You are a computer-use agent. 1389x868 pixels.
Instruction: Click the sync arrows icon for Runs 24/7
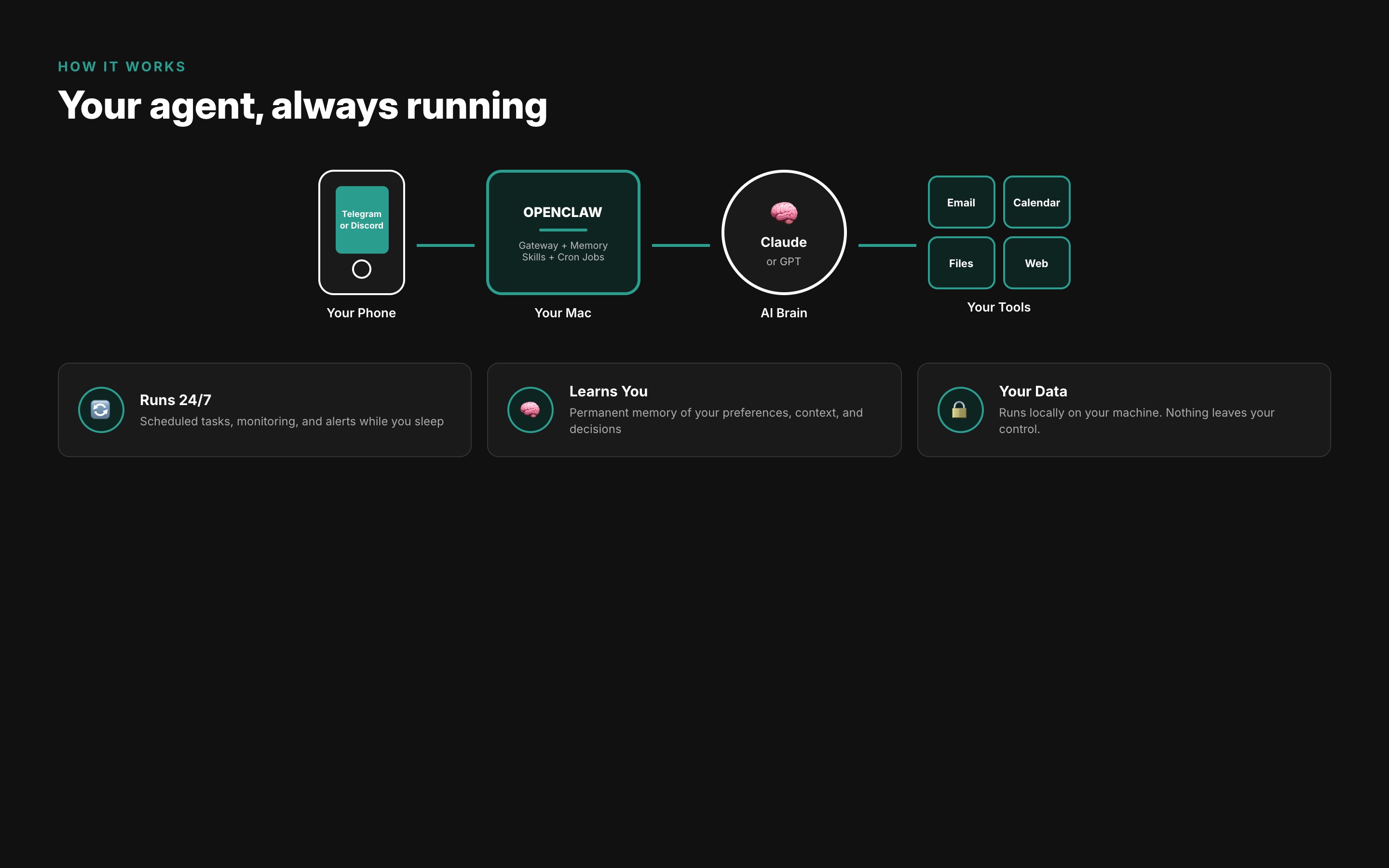point(101,409)
